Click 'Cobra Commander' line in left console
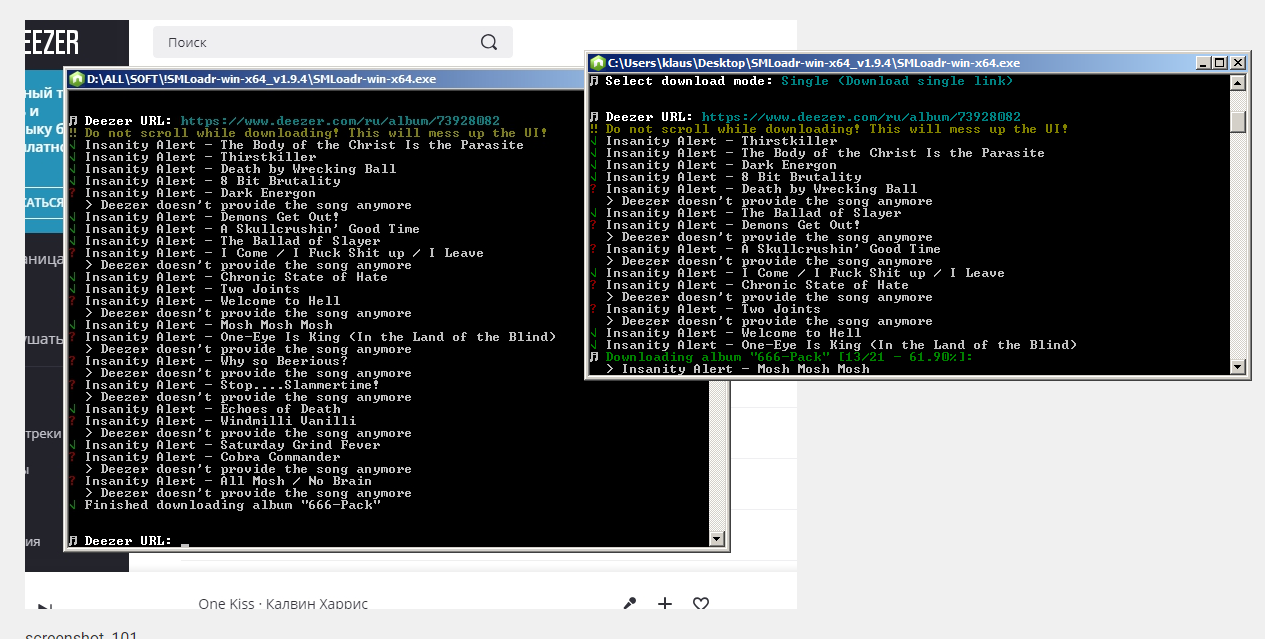This screenshot has height=639, width=1265. [213, 457]
